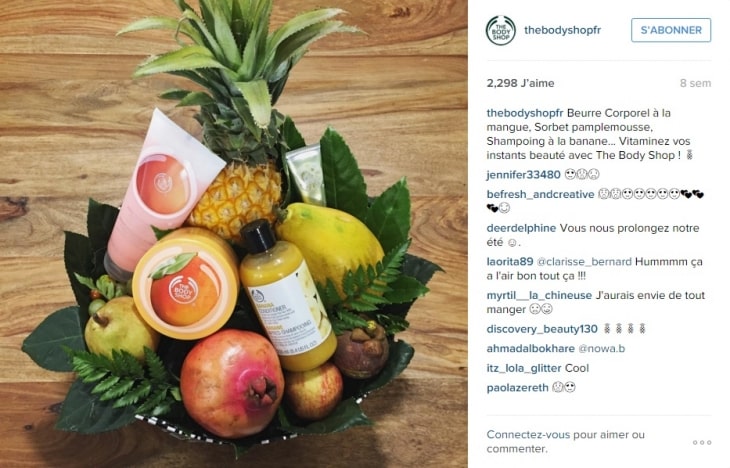This screenshot has width=730, height=468.
Task: Open the three-dots more options menu
Action: pyautogui.click(x=702, y=442)
